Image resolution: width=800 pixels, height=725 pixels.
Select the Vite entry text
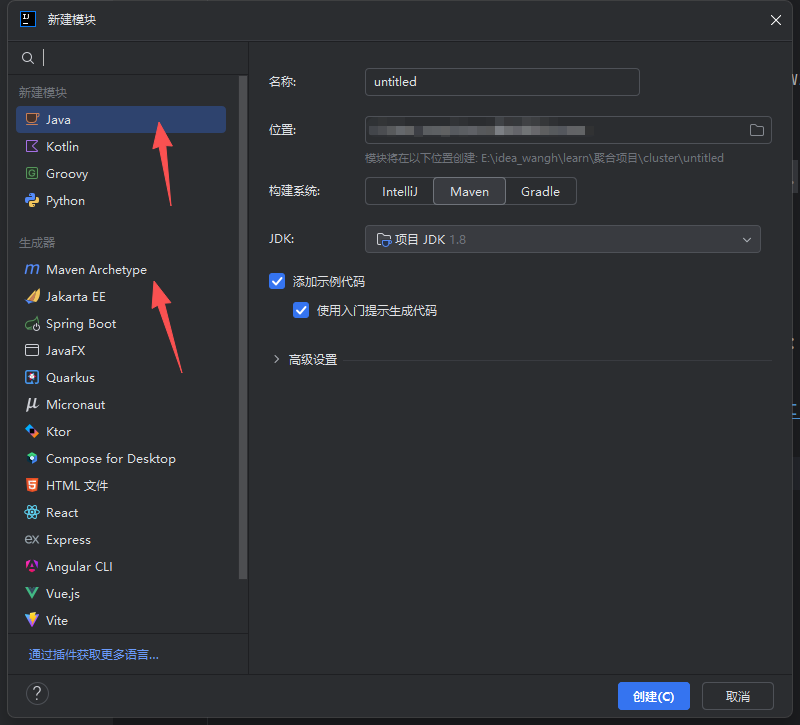pos(57,620)
